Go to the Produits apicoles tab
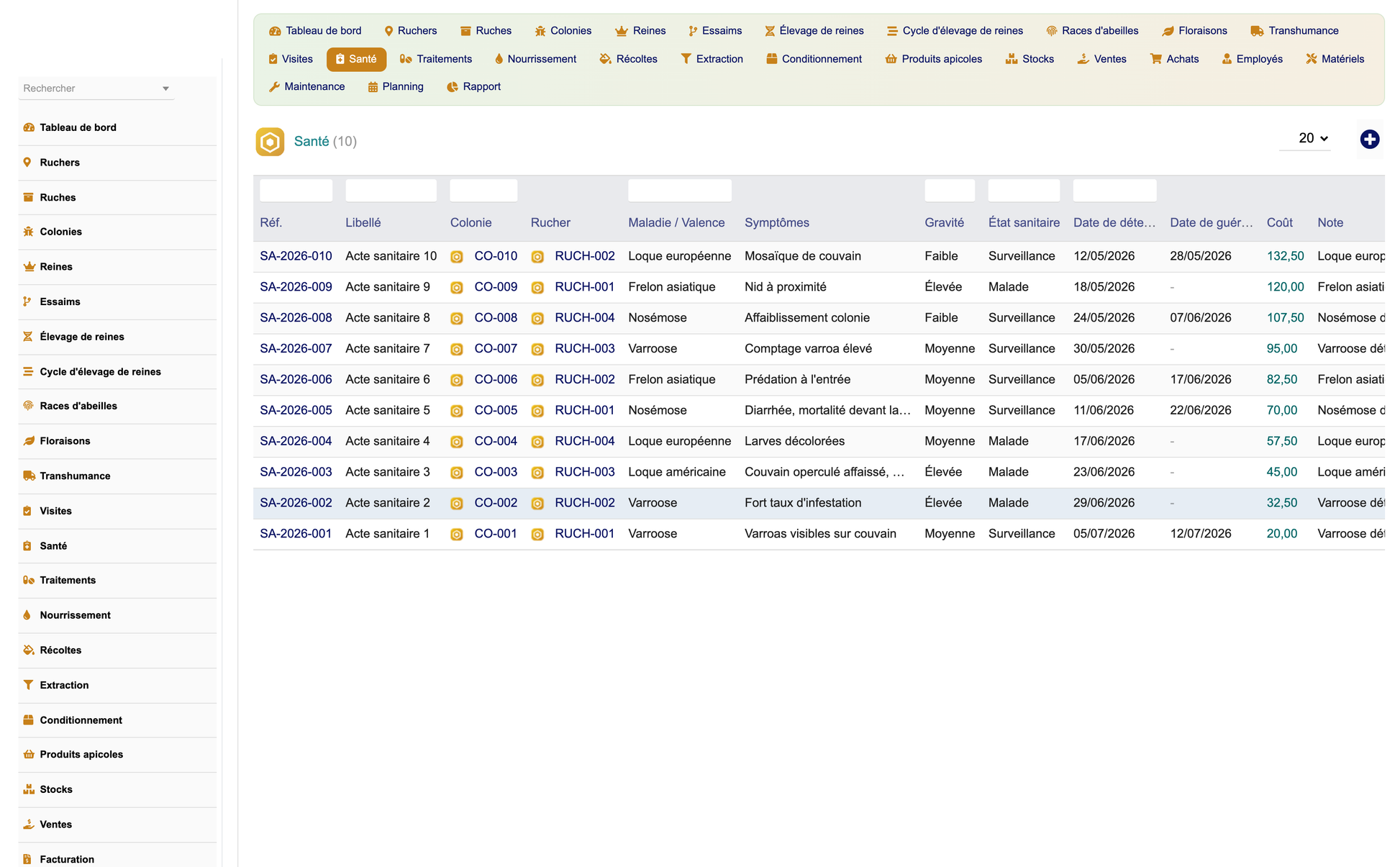Image resolution: width=1400 pixels, height=867 pixels. (x=933, y=59)
